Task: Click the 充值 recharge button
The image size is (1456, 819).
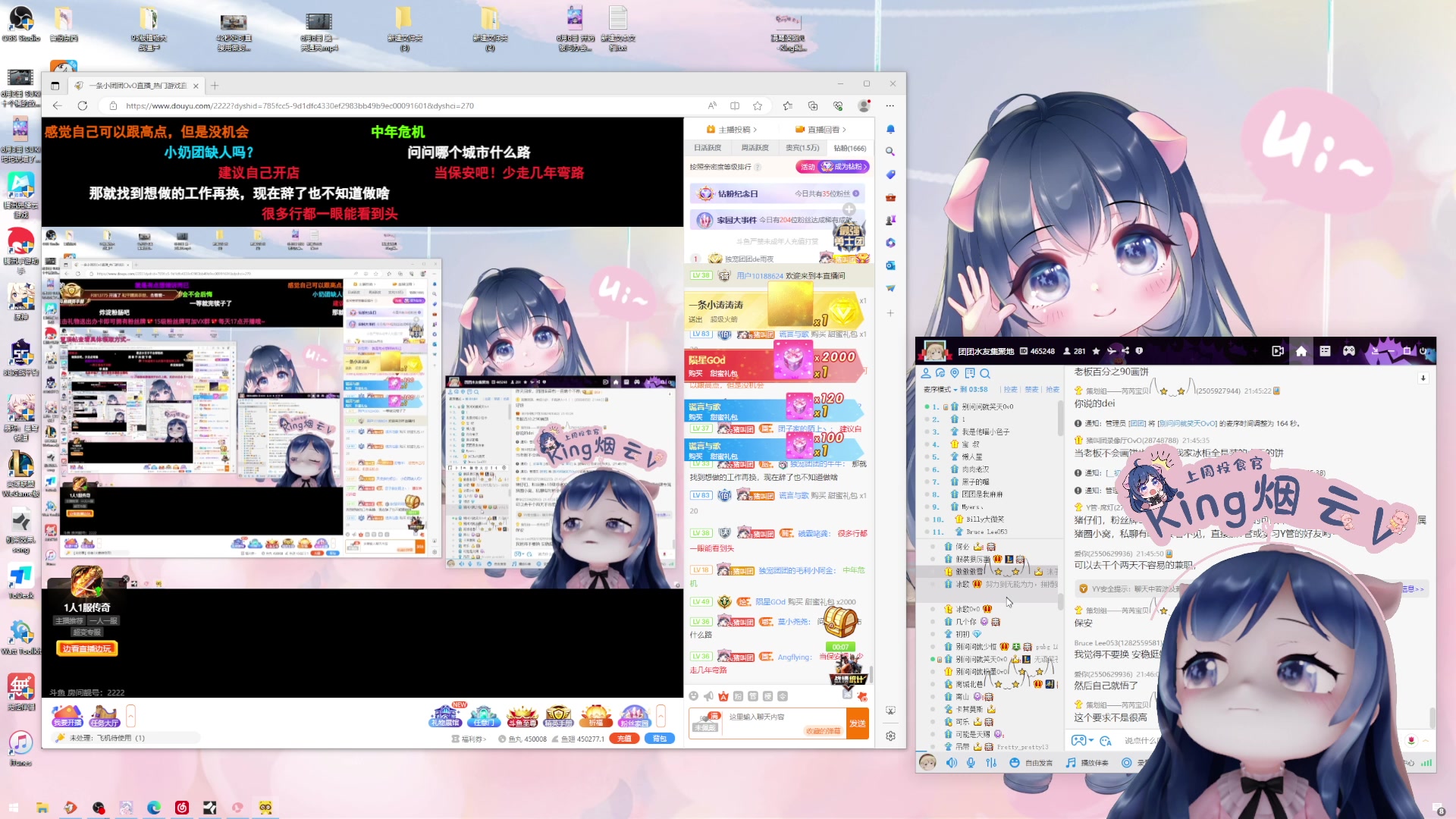Action: pyautogui.click(x=624, y=738)
